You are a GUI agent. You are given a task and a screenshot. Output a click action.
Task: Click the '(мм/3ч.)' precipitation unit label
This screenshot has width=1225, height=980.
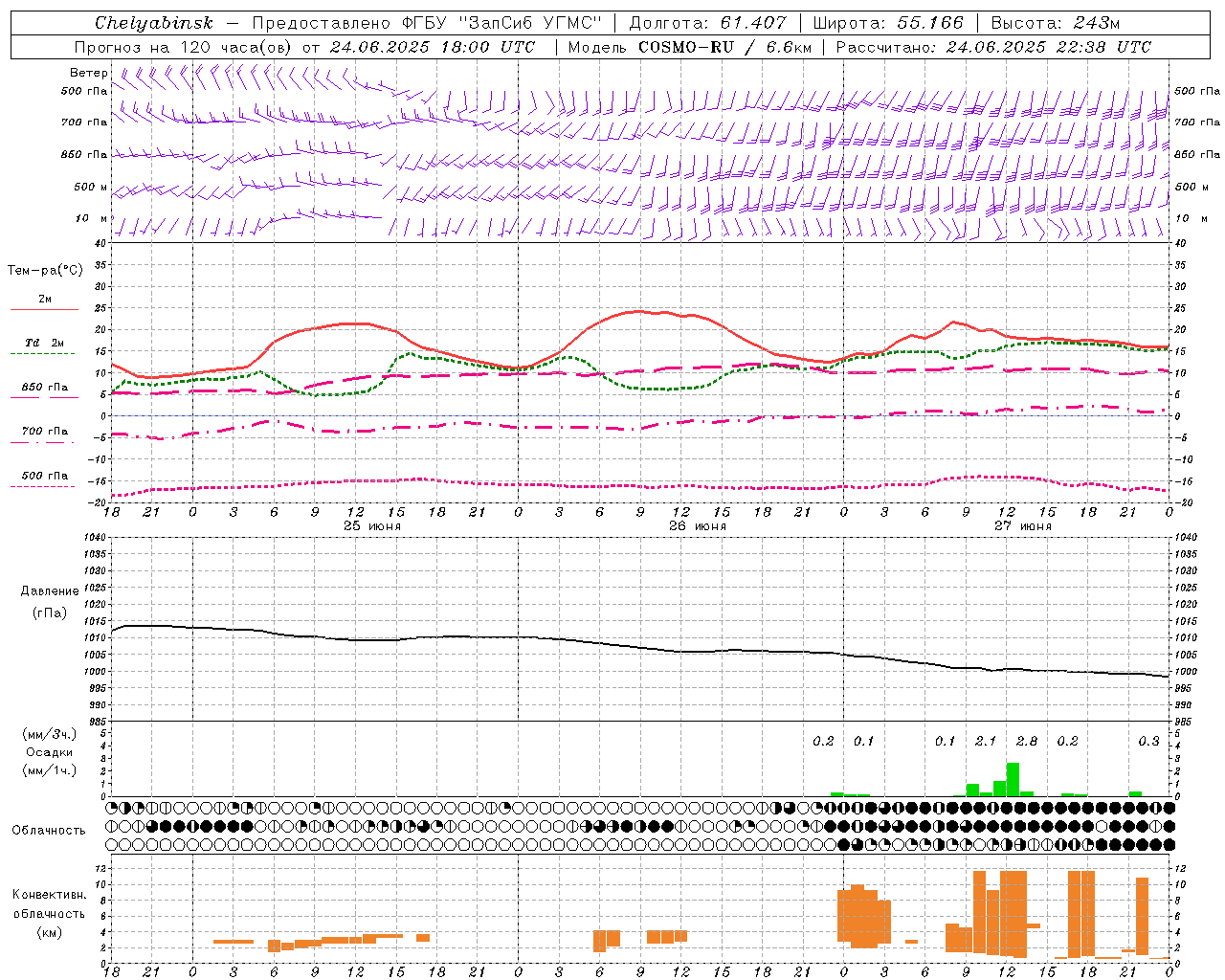[x=49, y=734]
